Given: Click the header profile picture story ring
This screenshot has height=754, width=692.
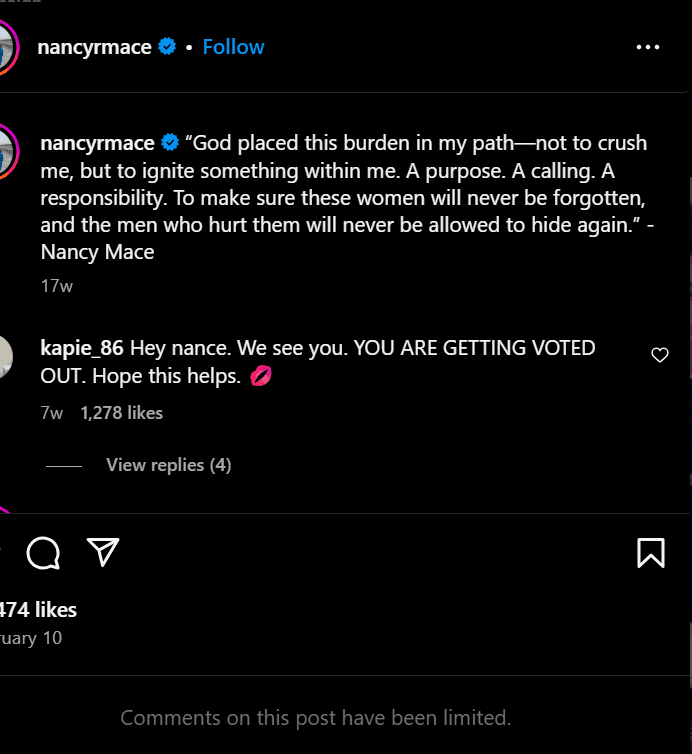Looking at the screenshot, I should click(x=7, y=47).
